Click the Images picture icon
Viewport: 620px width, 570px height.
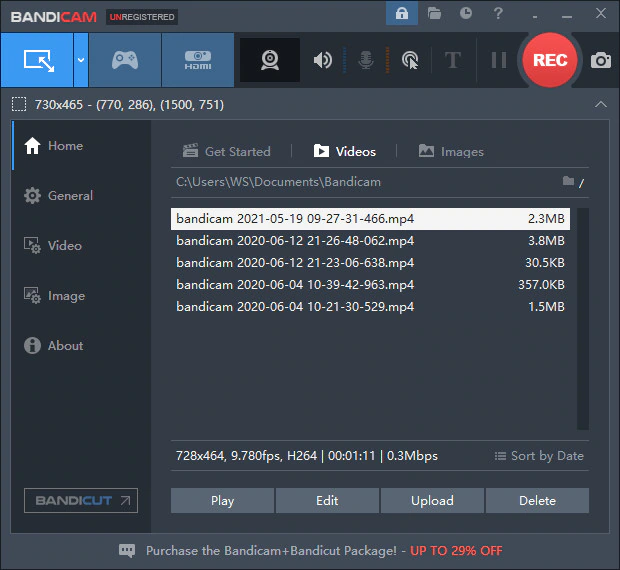point(426,151)
